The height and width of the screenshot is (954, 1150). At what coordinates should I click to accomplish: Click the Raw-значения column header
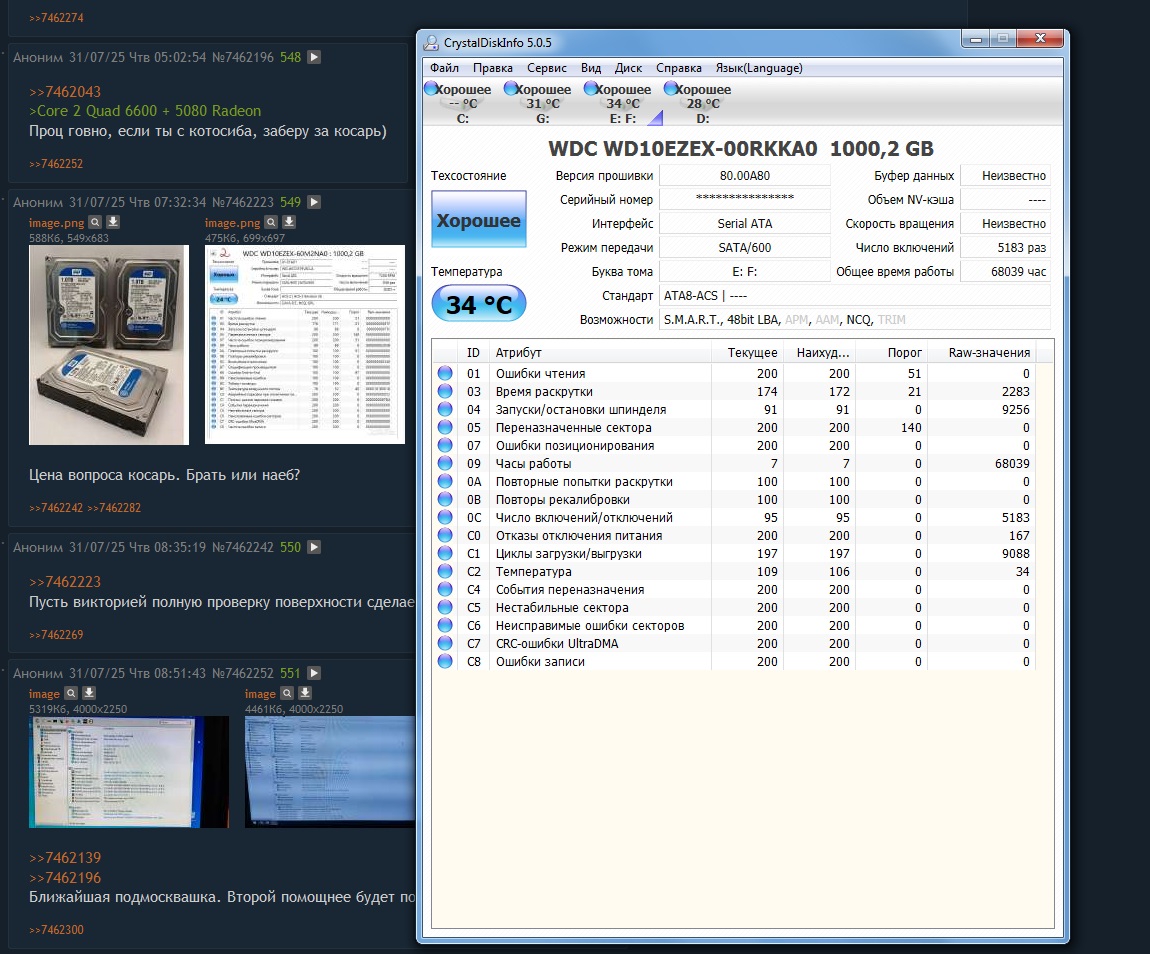tap(981, 353)
